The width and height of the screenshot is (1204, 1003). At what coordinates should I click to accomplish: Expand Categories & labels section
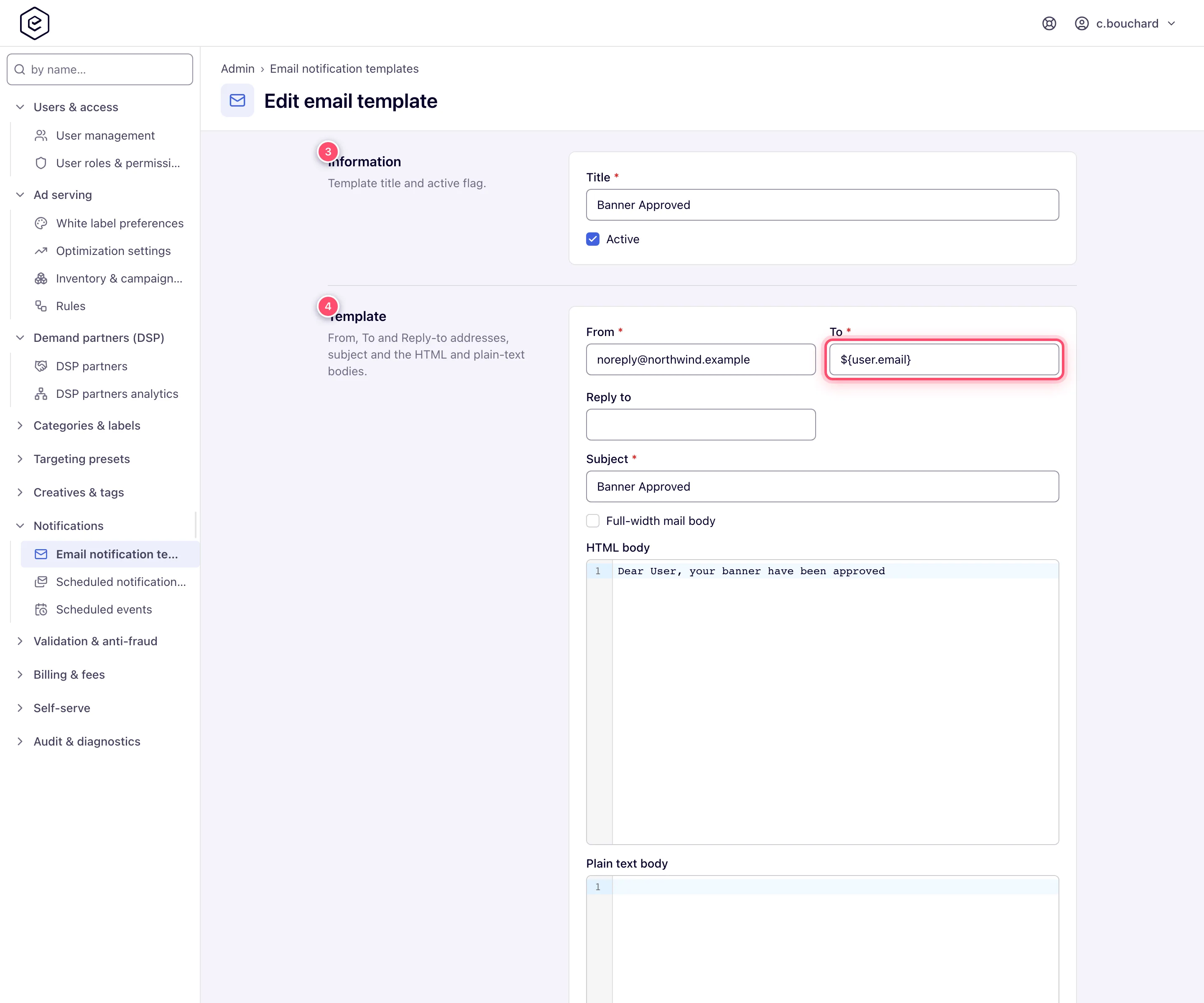(x=20, y=425)
